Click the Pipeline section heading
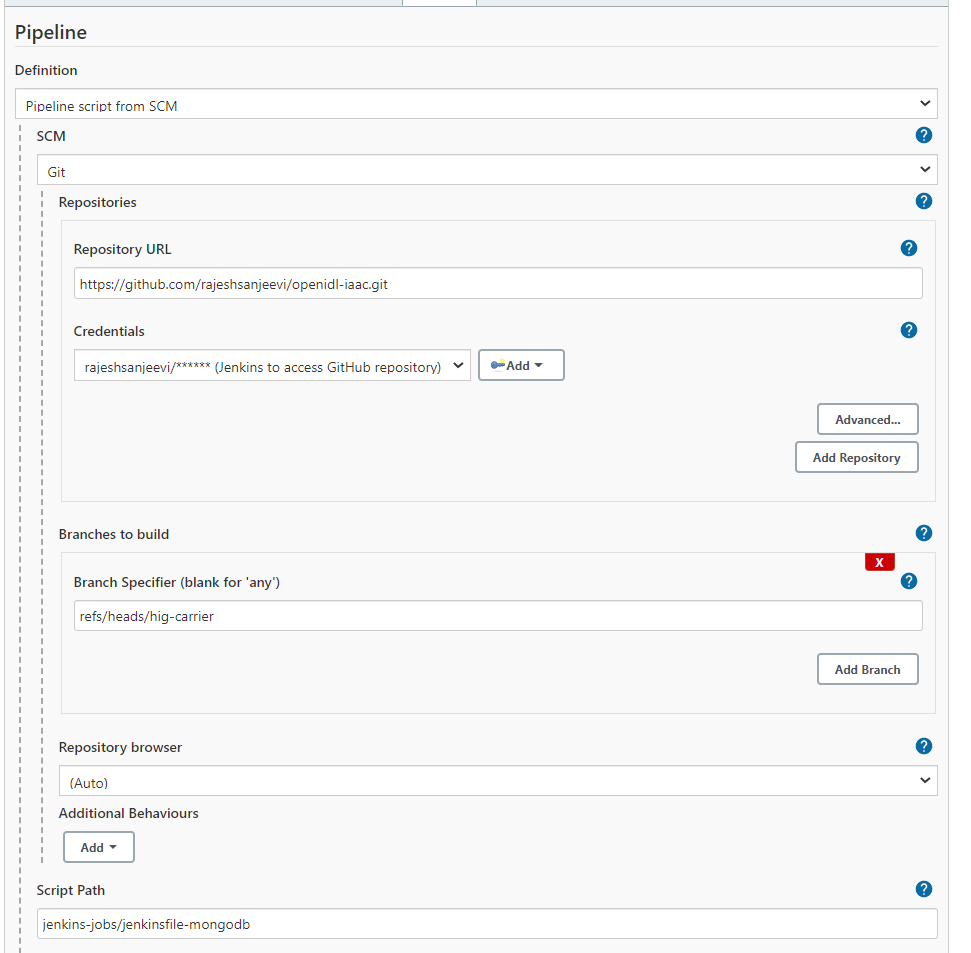The height and width of the screenshot is (953, 971). pyautogui.click(x=51, y=32)
